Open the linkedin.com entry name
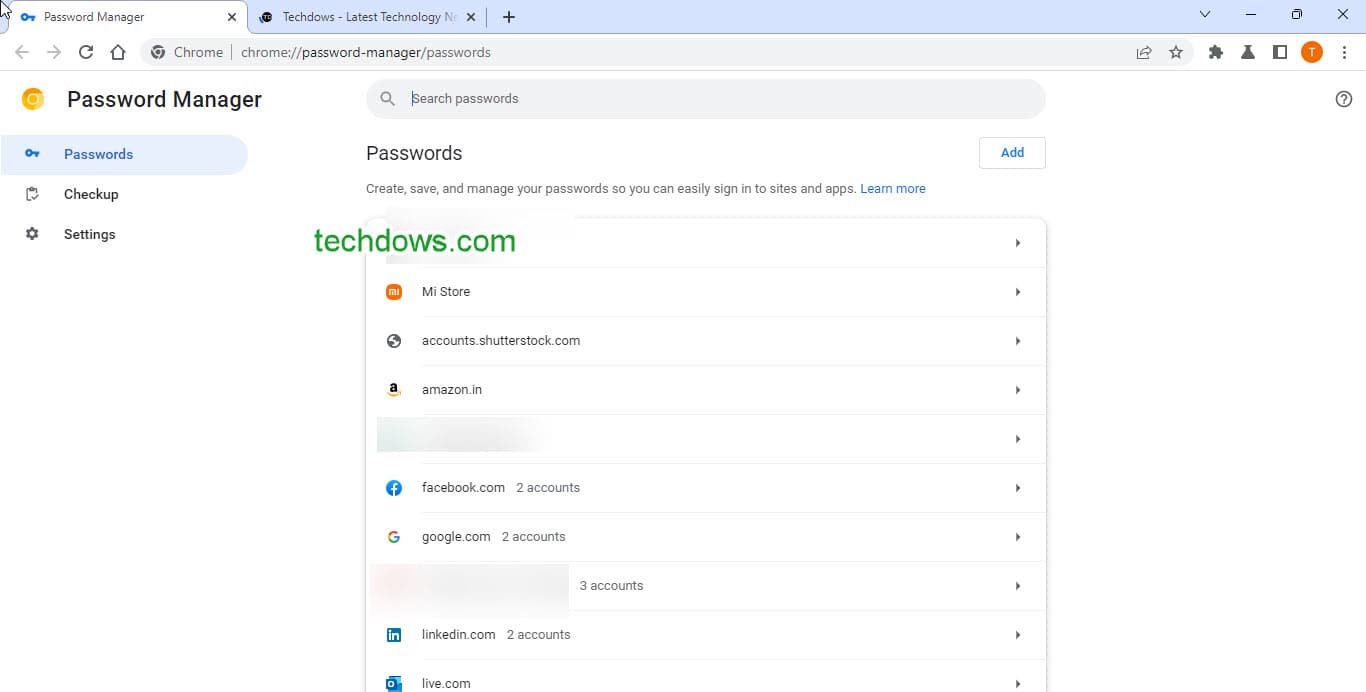 [x=459, y=635]
